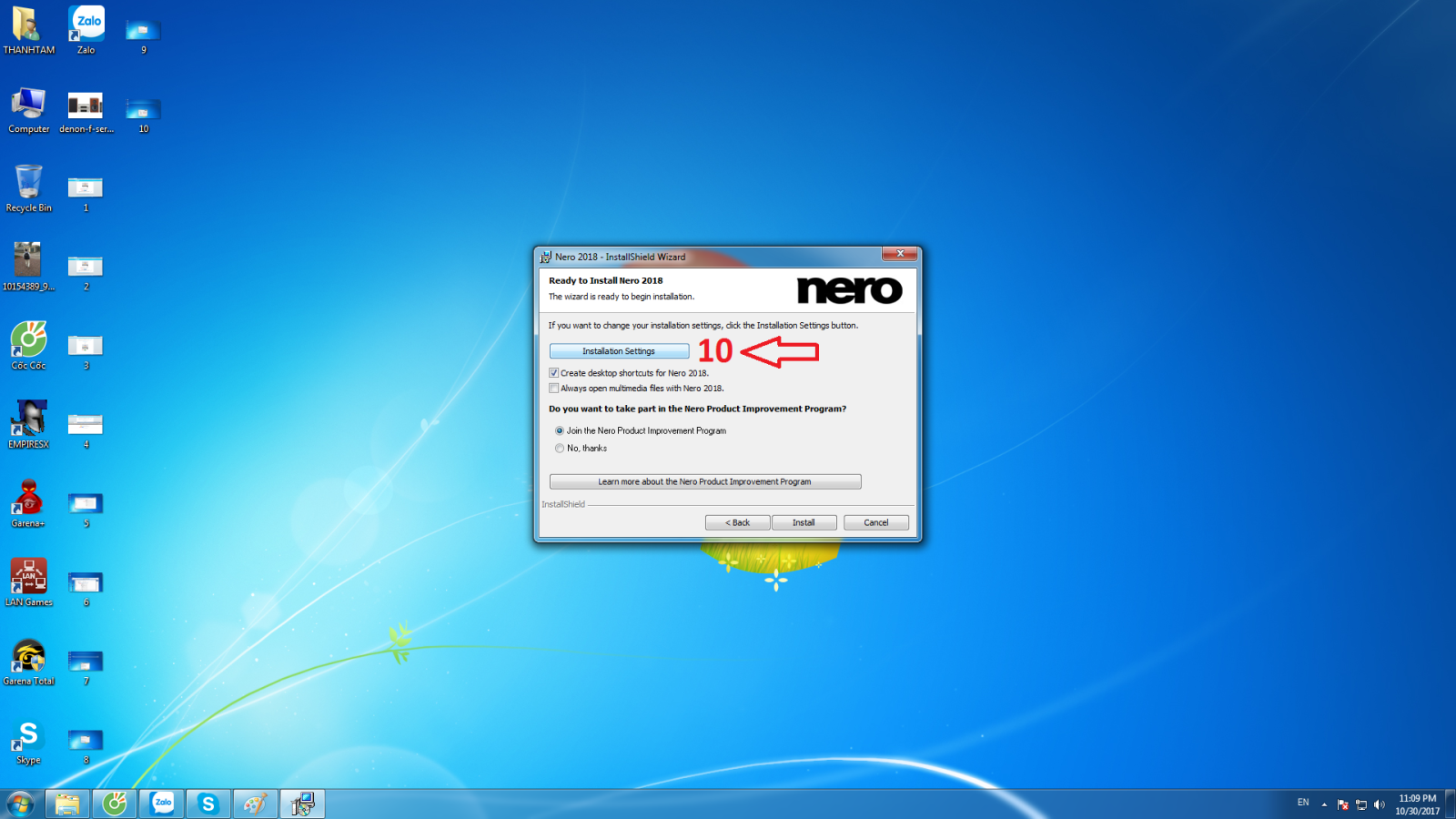
Task: Open the Garena+ desktop shortcut
Action: pyautogui.click(x=29, y=500)
